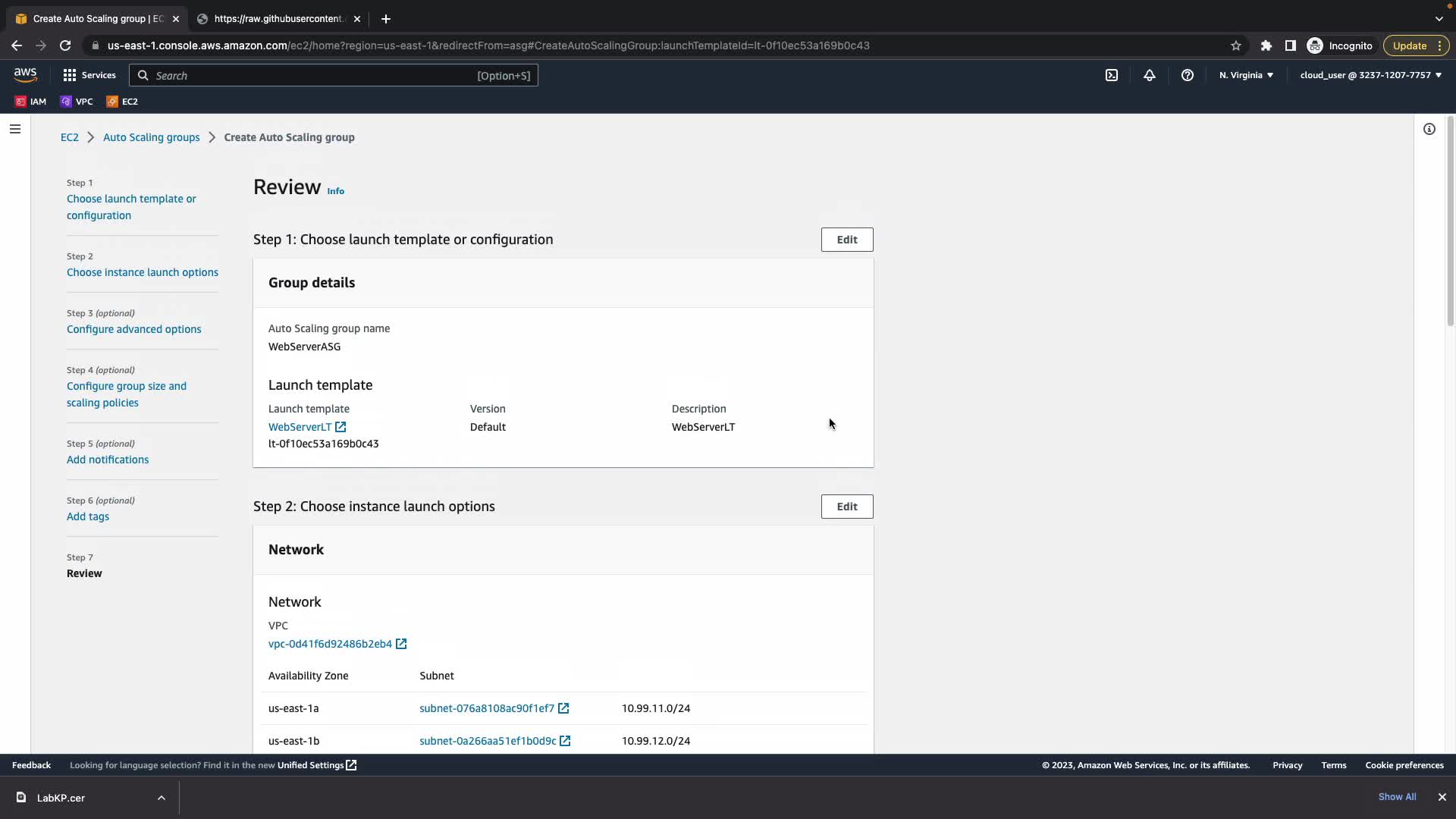Open the notifications bell
This screenshot has width=1456, height=819.
point(1150,75)
